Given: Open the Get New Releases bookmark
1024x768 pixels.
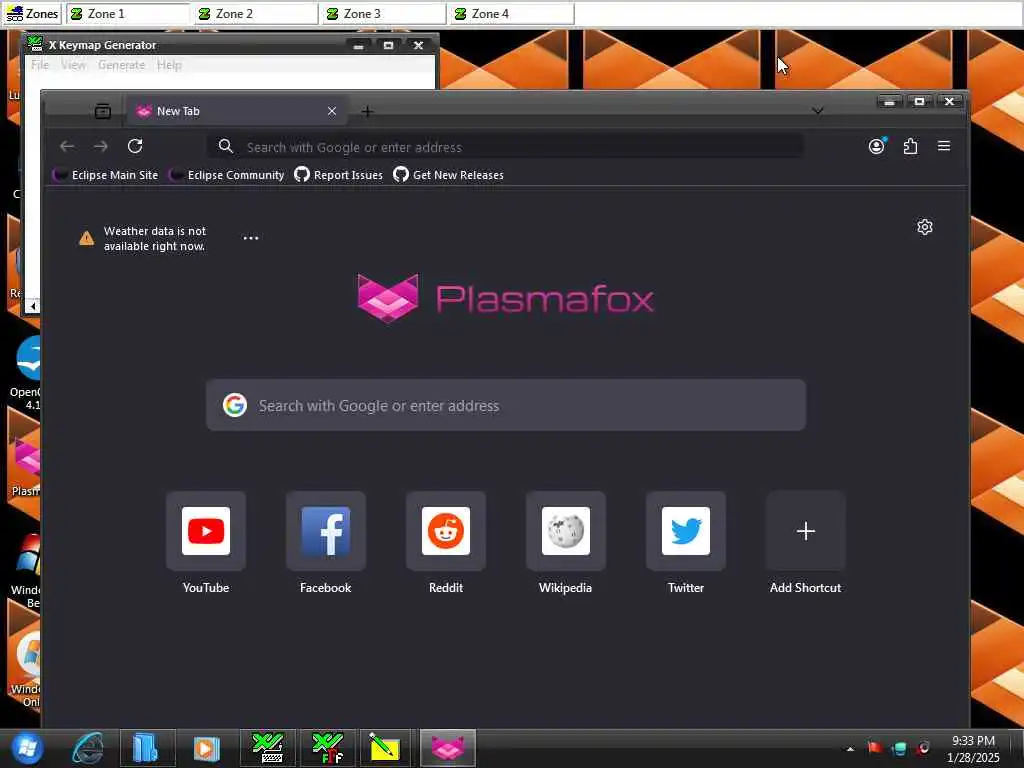Looking at the screenshot, I should (x=449, y=175).
